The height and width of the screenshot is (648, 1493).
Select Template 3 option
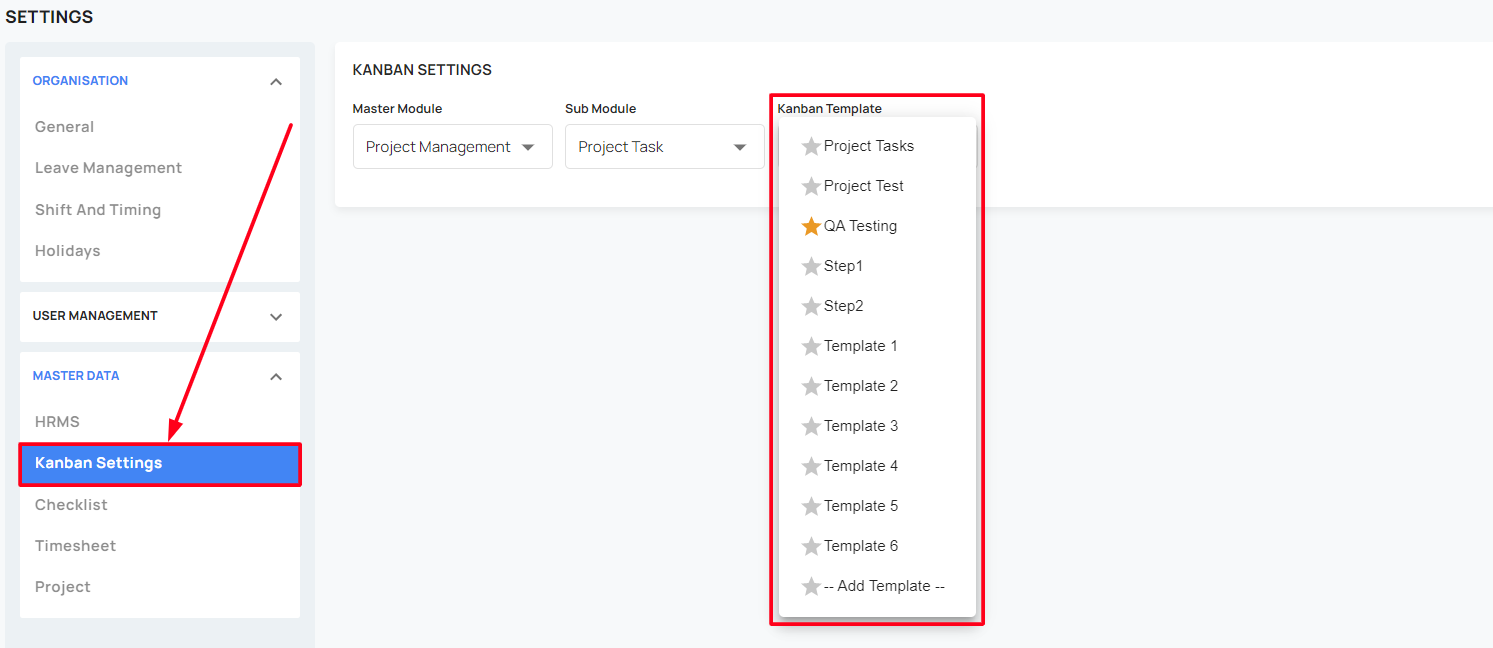click(x=861, y=426)
